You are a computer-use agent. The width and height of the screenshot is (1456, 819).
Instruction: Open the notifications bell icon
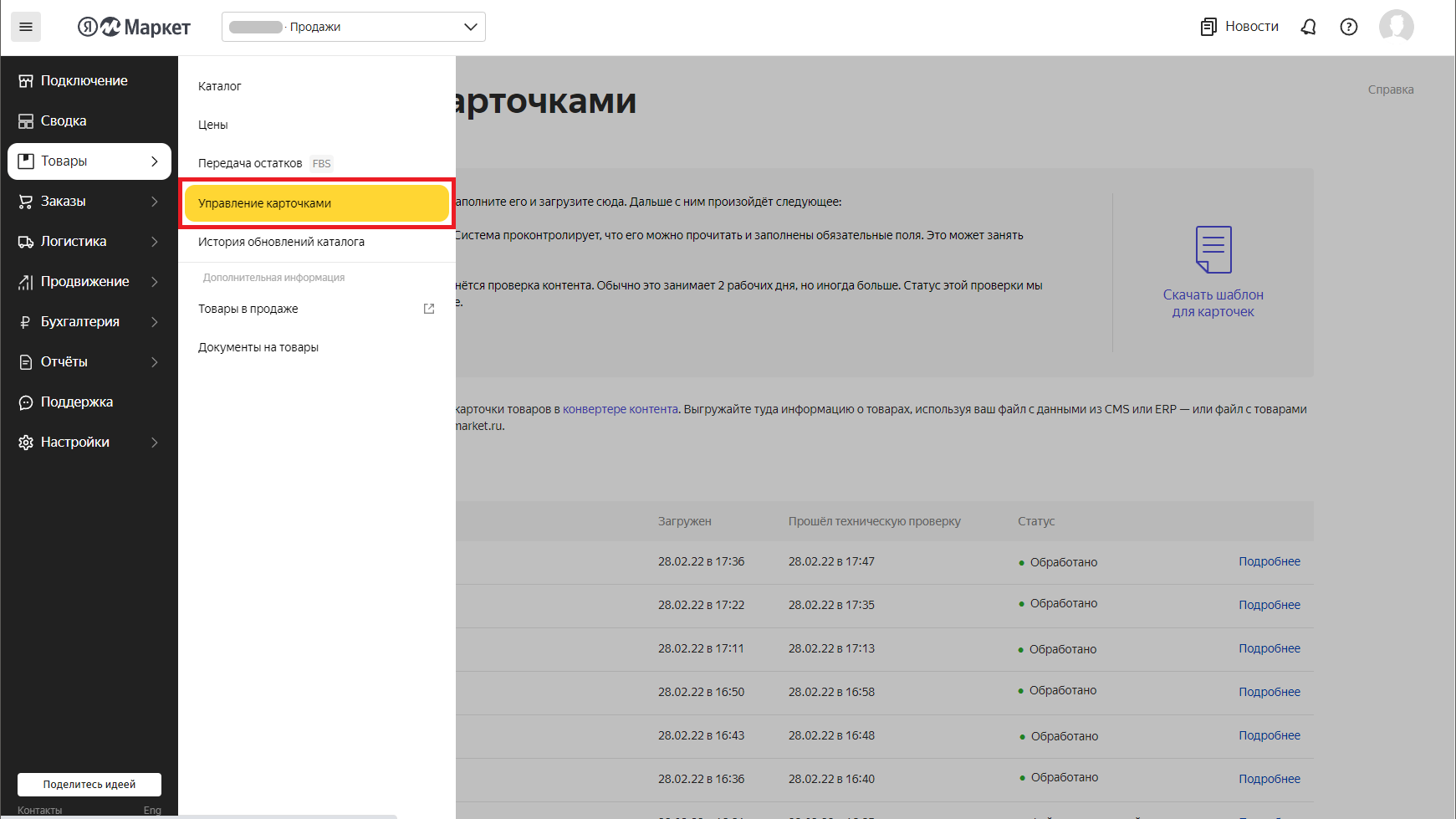click(1308, 27)
